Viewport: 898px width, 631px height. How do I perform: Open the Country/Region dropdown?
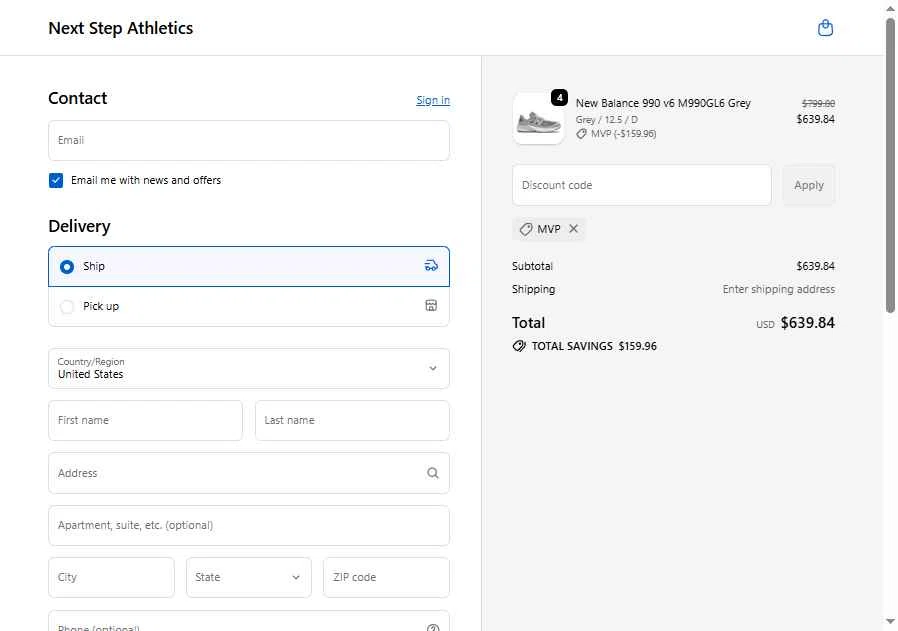[x=249, y=368]
